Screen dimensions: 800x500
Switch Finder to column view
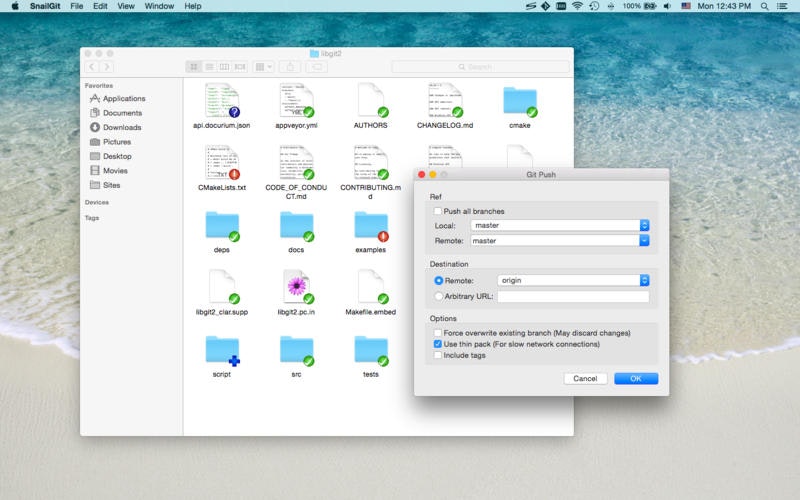(x=224, y=67)
